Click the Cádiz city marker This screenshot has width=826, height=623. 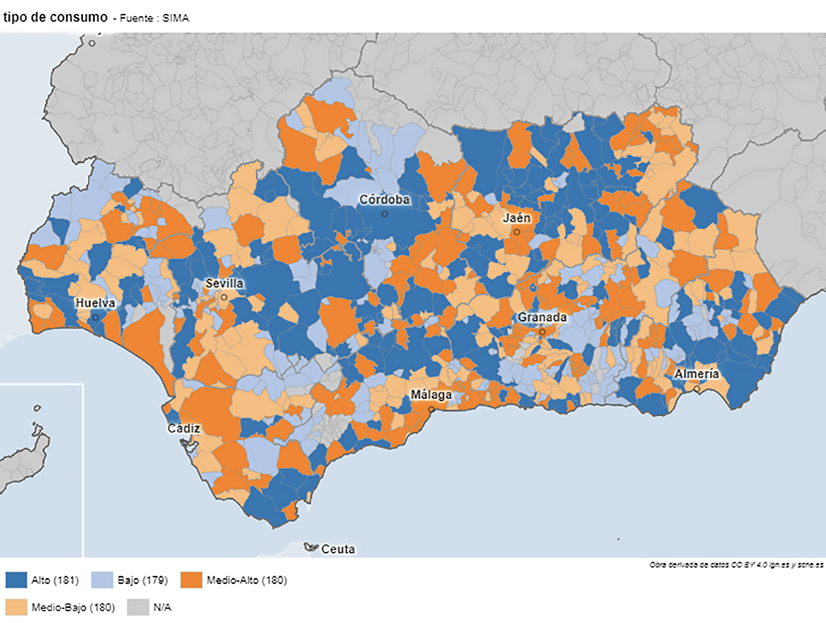[182, 443]
